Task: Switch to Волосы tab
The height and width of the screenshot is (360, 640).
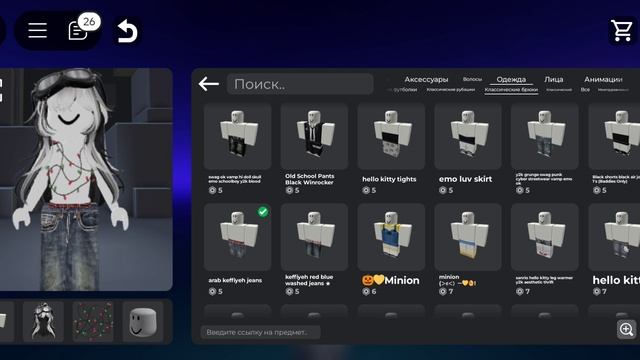Action: point(472,79)
